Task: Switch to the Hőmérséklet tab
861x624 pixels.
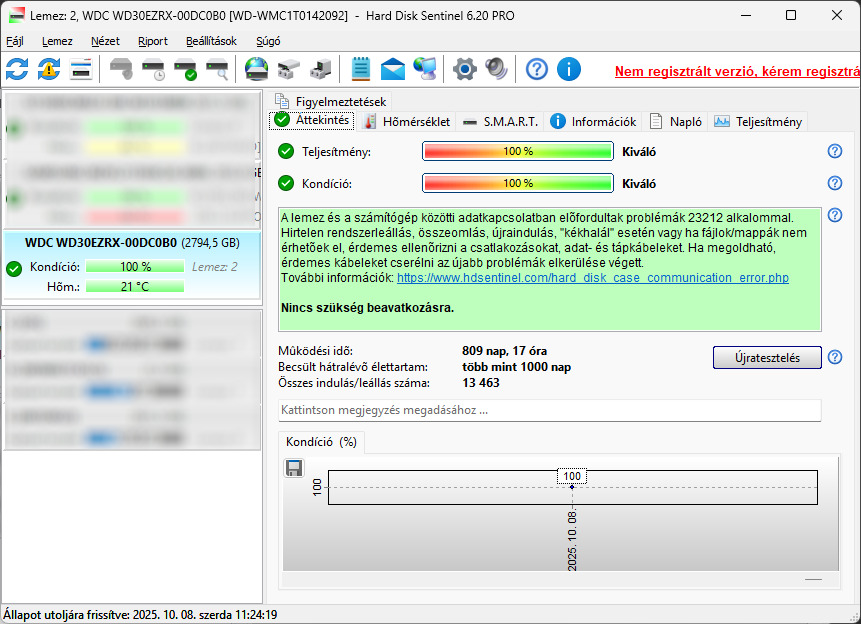Action: (x=407, y=121)
